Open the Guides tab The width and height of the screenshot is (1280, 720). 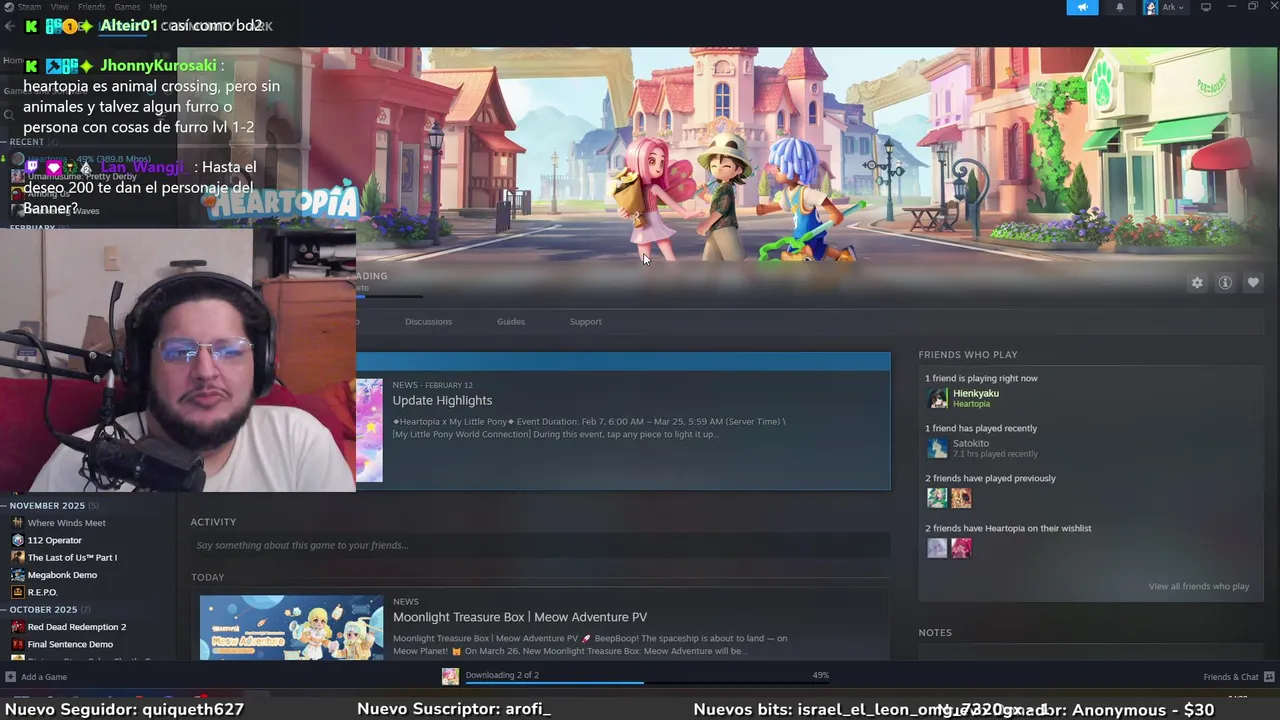pyautogui.click(x=511, y=321)
